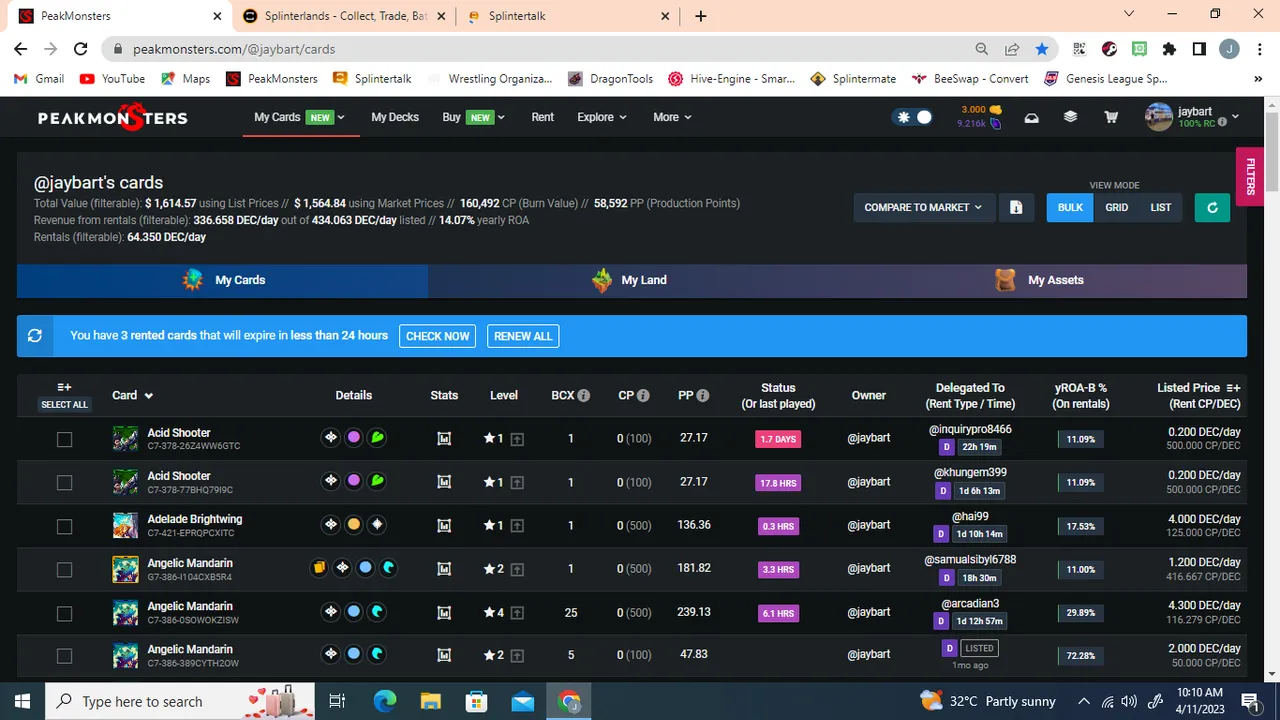Open the shopping cart
This screenshot has width=1280, height=720.
tap(1111, 117)
